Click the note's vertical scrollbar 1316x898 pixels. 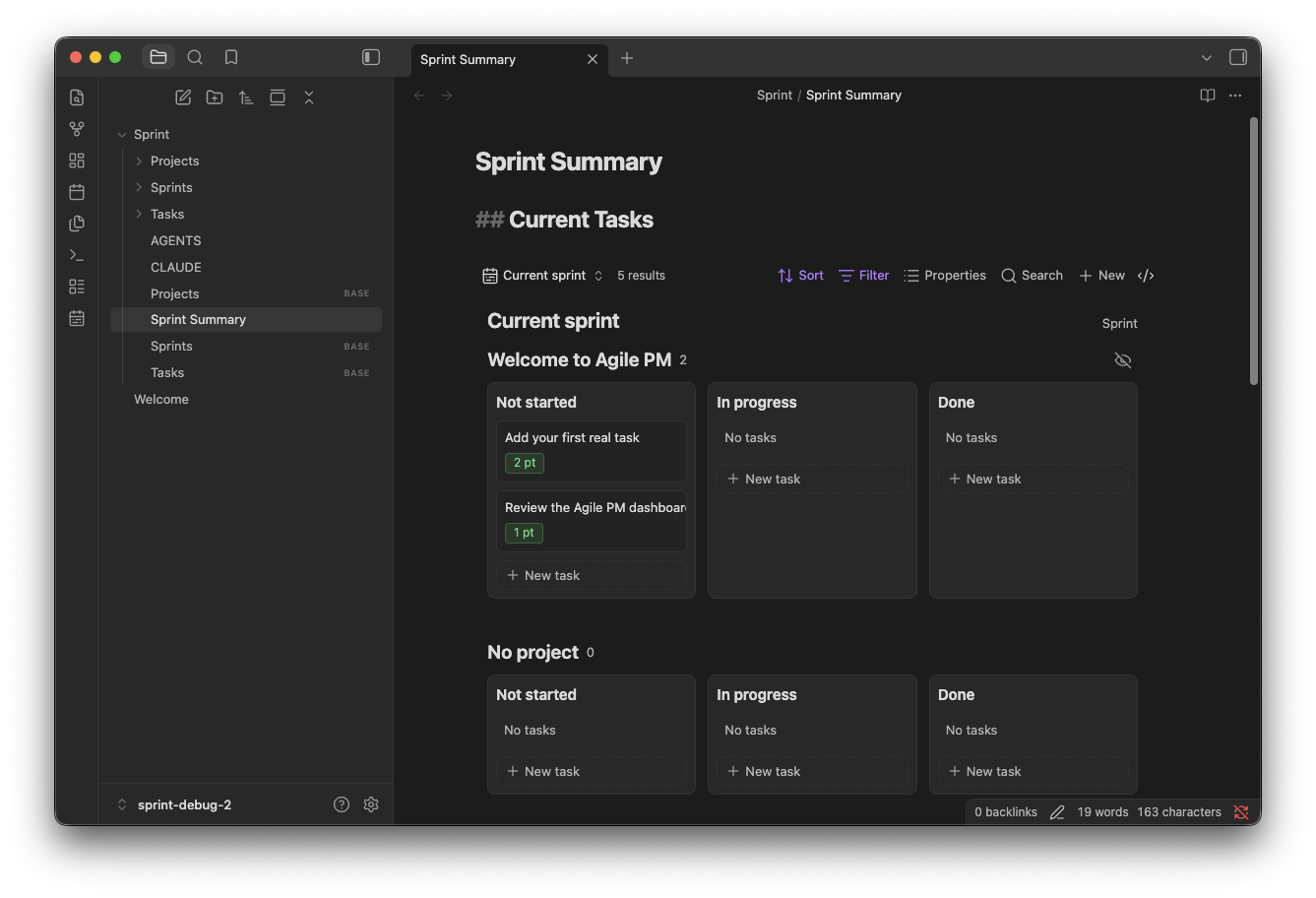coord(1254,251)
